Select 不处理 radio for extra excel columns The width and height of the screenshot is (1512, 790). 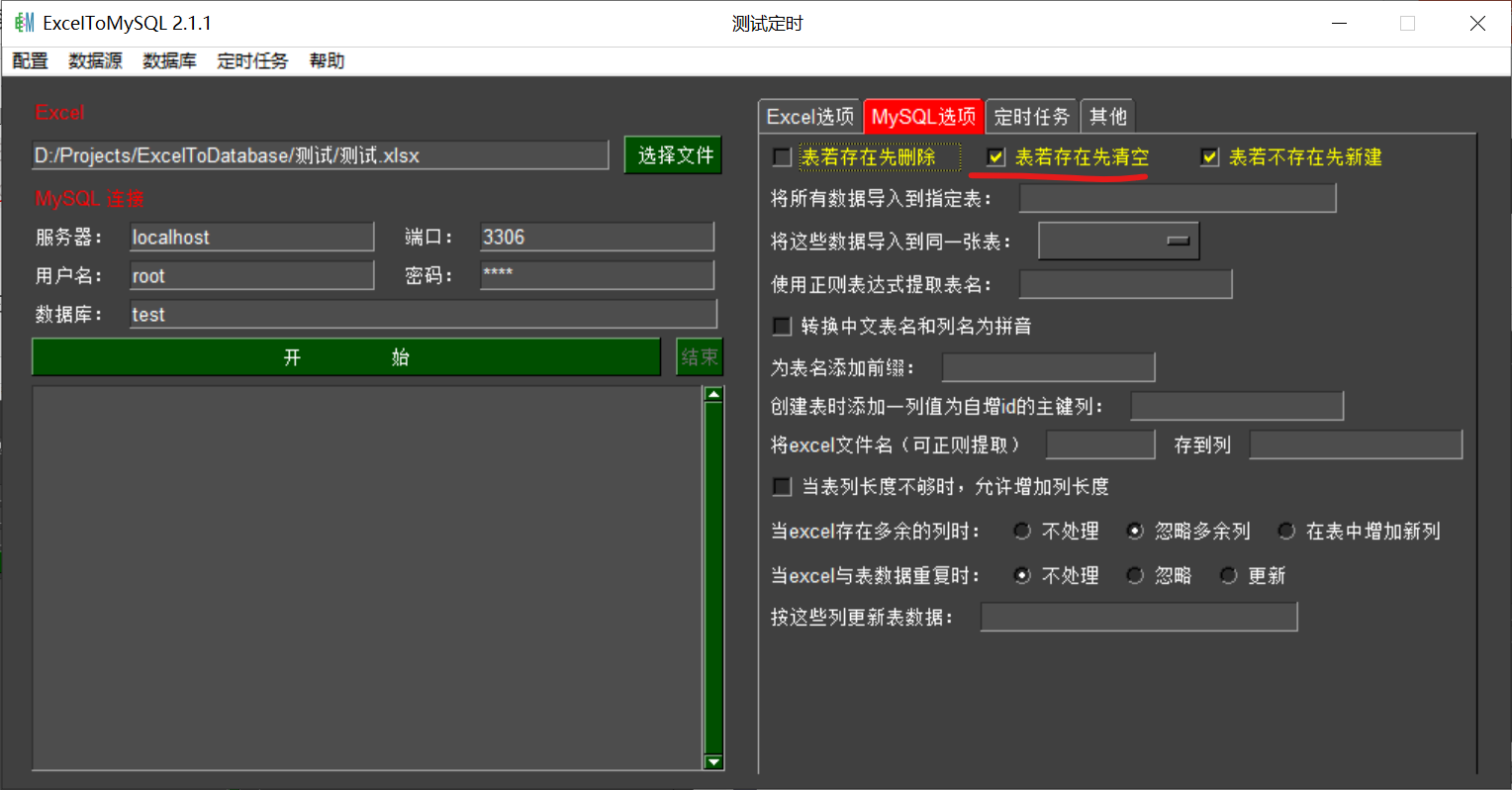[1022, 532]
